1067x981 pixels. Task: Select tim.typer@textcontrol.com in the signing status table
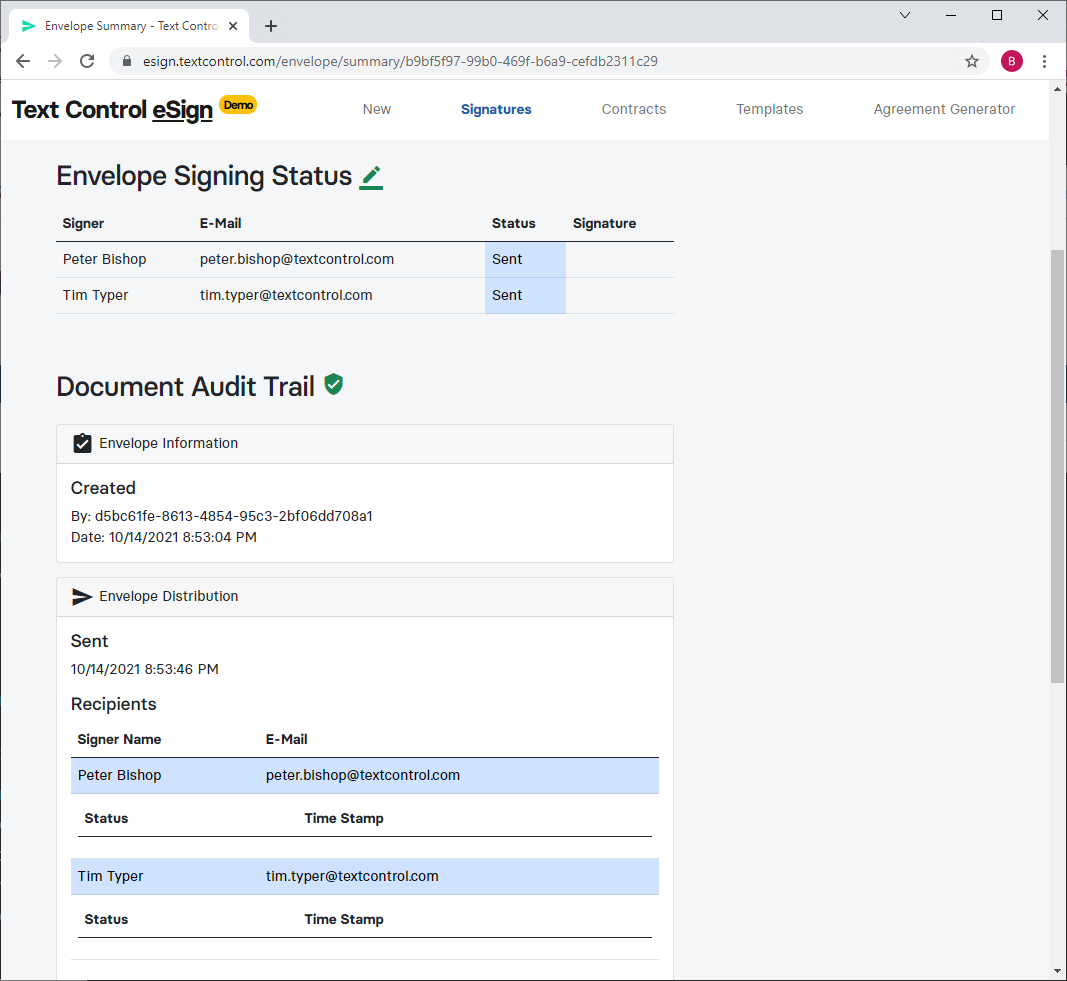(x=286, y=295)
